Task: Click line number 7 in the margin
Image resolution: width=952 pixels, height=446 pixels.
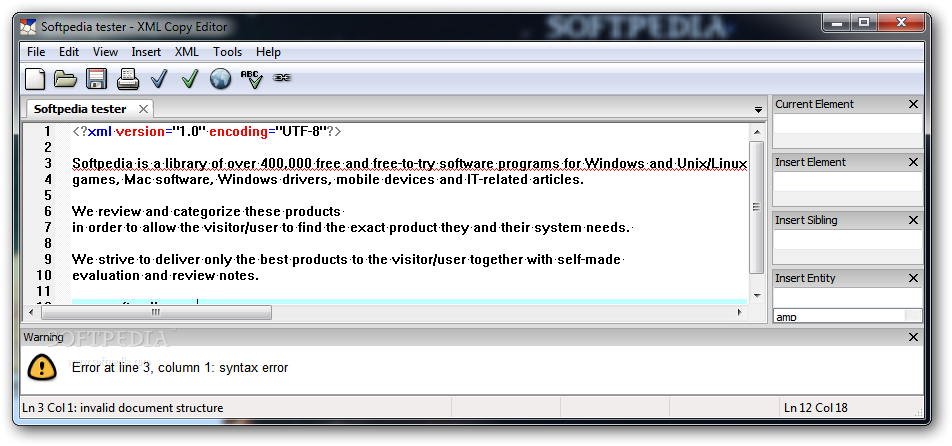Action: [47, 228]
